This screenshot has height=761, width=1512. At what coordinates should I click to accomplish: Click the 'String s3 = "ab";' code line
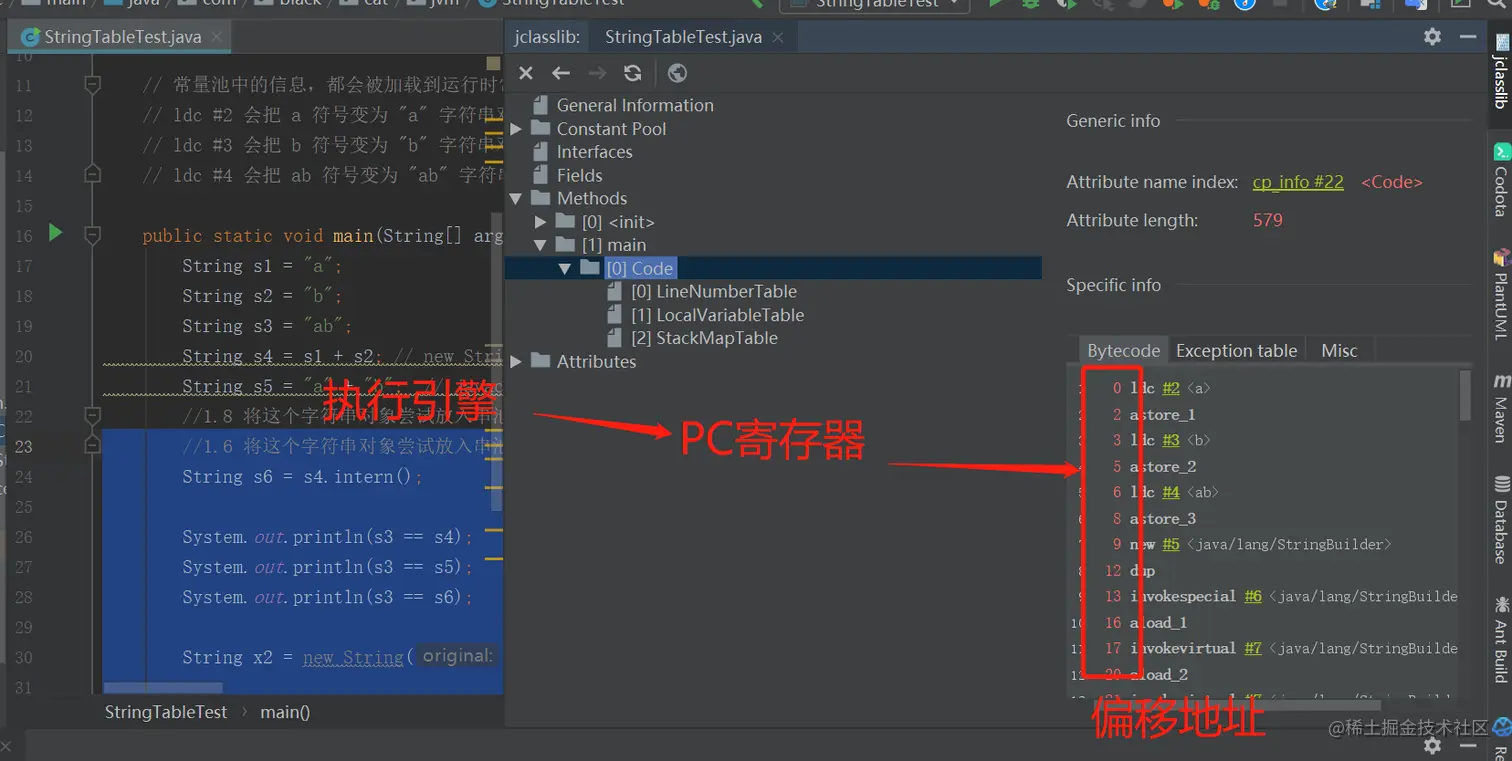click(267, 326)
